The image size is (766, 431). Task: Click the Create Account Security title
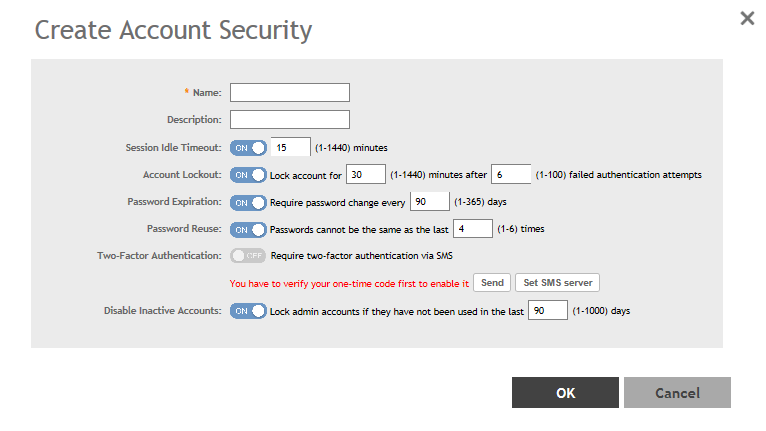(x=173, y=30)
